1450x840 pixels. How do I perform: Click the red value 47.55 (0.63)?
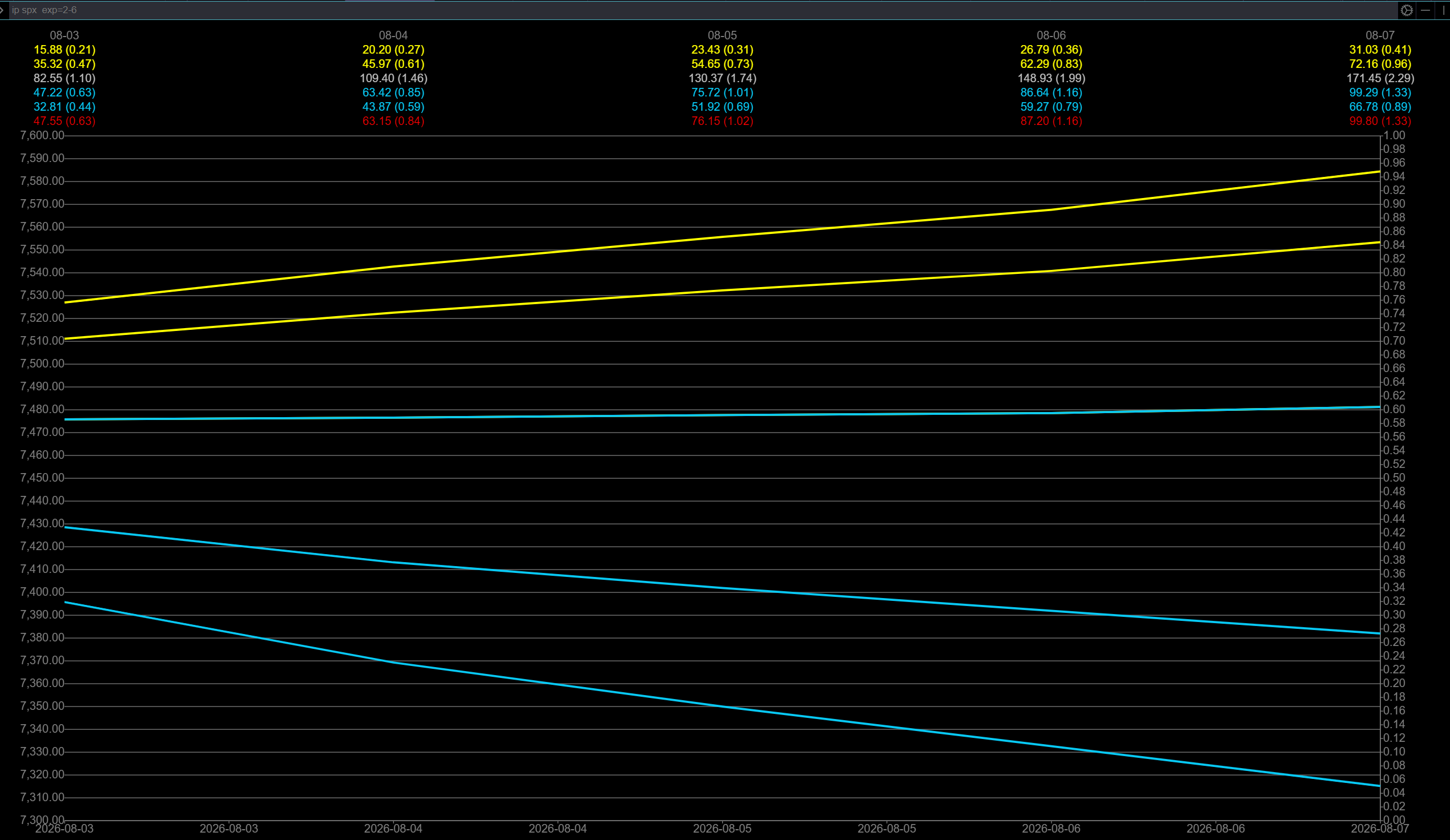point(65,122)
